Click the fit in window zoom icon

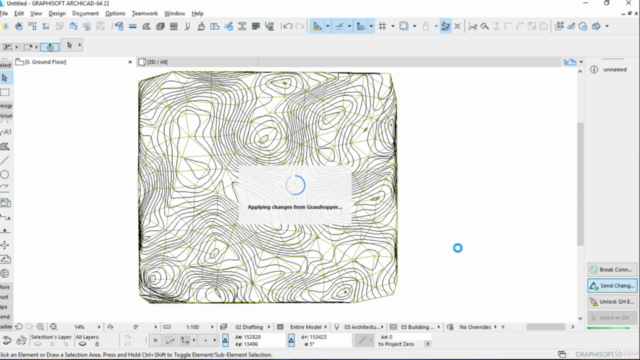tap(53, 327)
